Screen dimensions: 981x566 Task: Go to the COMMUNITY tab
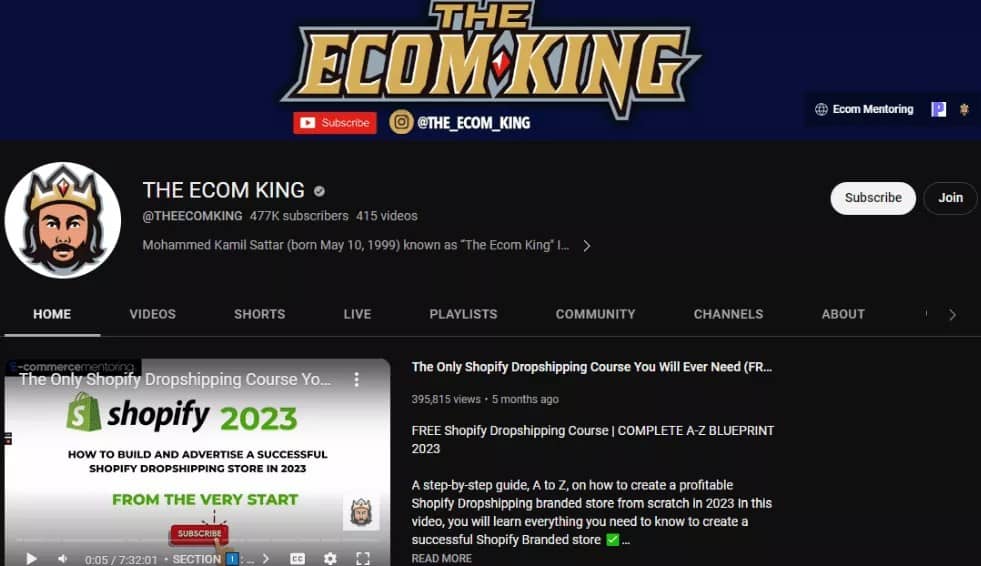(596, 314)
